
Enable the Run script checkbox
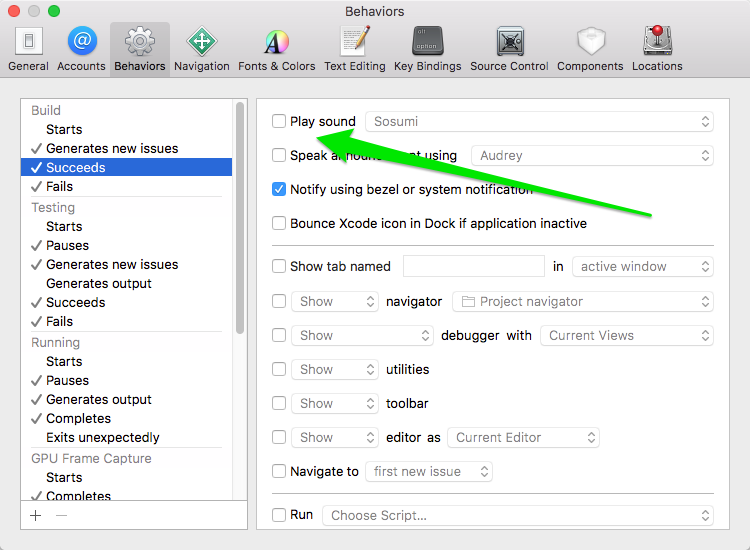[x=279, y=515]
